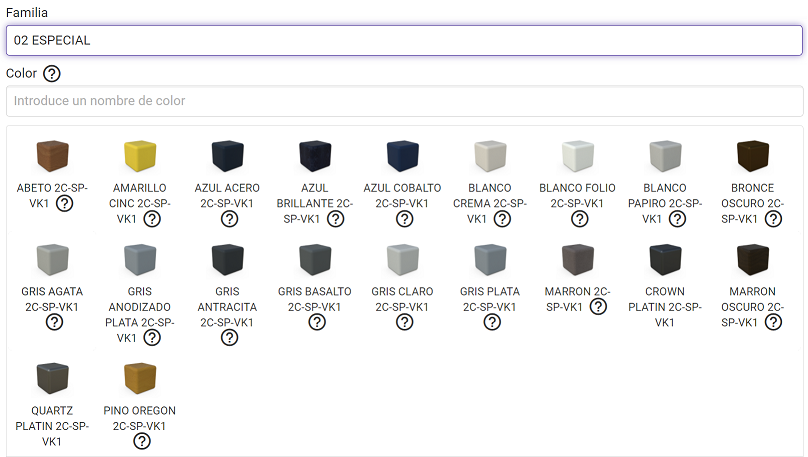
Task: Open help icon for Pino Oregon
Action: click(142, 441)
